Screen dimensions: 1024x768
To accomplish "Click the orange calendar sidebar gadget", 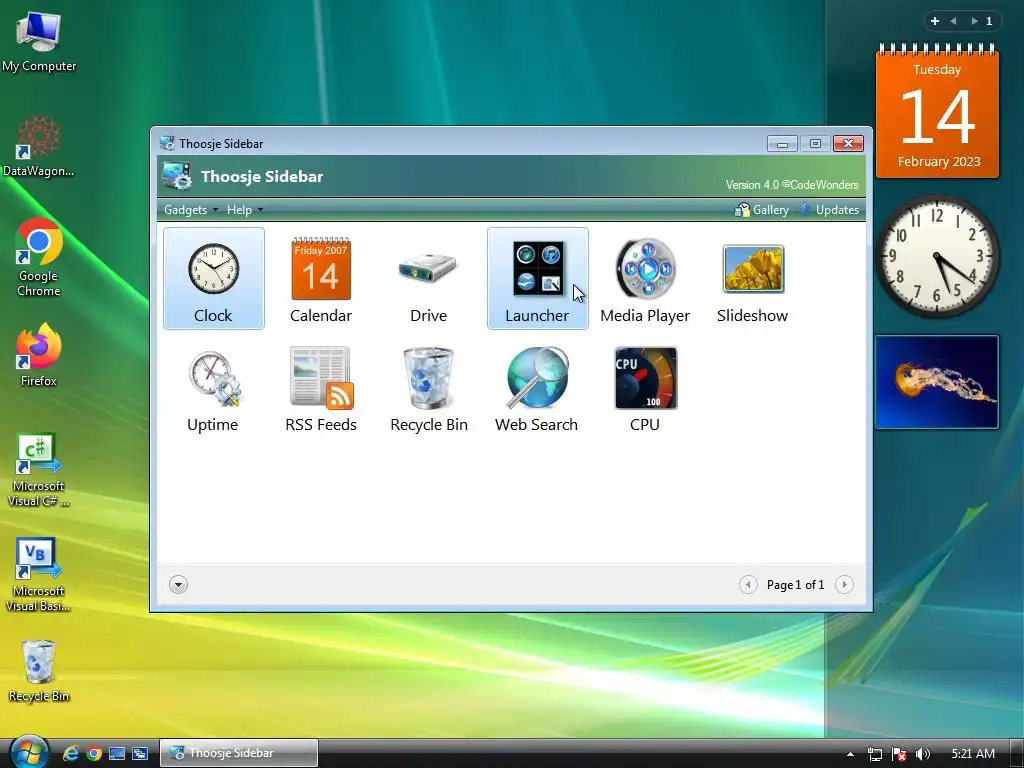I will pos(937,111).
